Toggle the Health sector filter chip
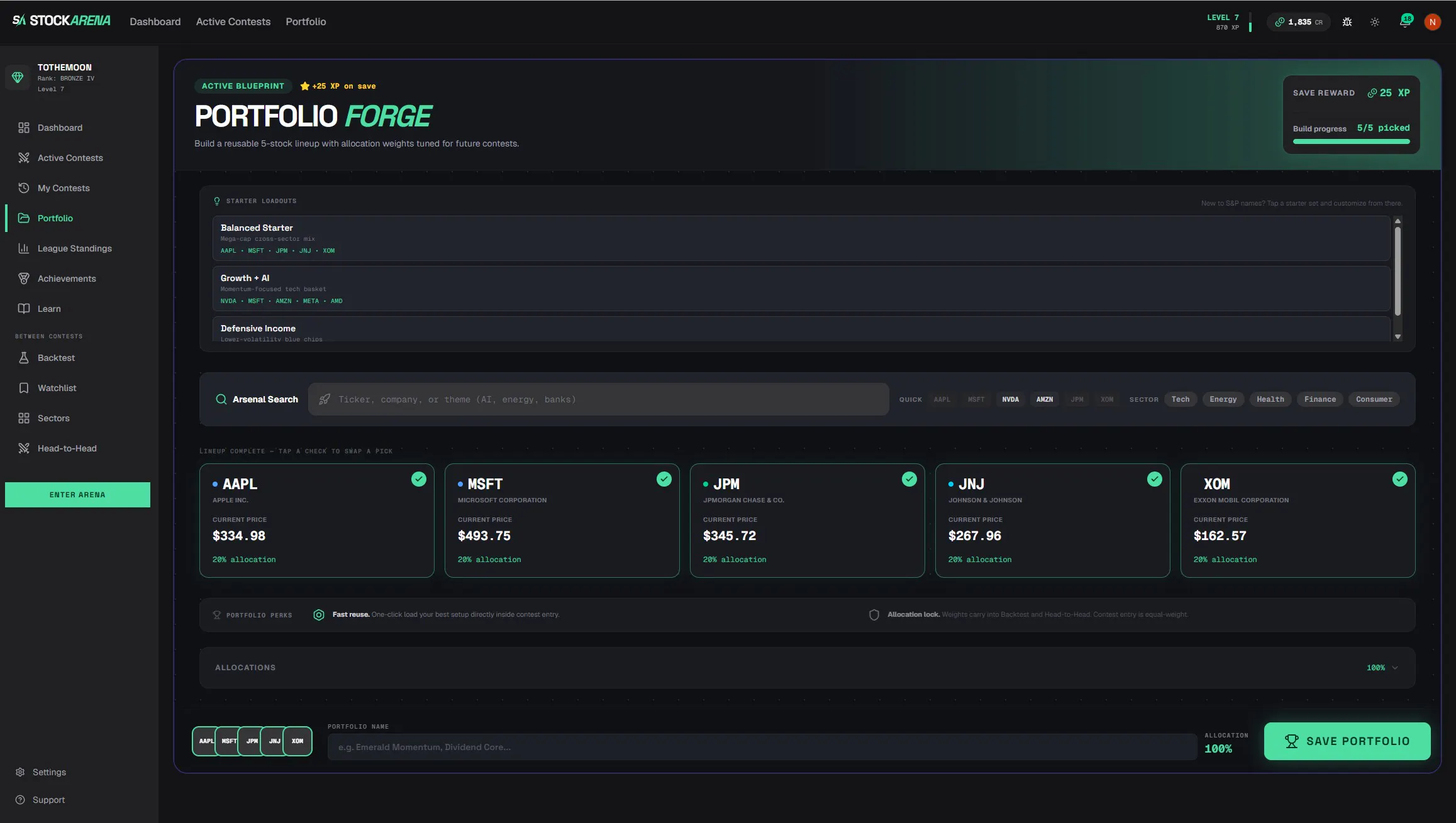The image size is (1456, 823). click(1270, 399)
